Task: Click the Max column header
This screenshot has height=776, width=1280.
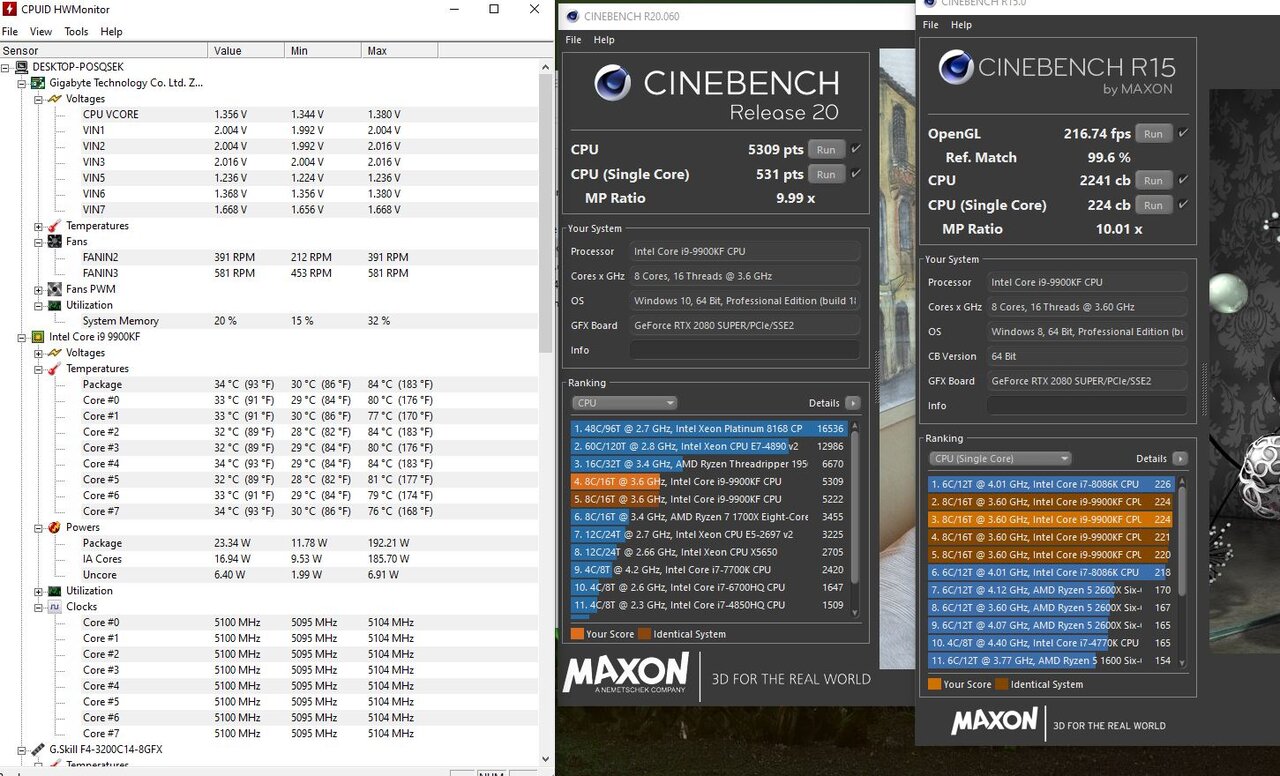Action: [x=401, y=50]
